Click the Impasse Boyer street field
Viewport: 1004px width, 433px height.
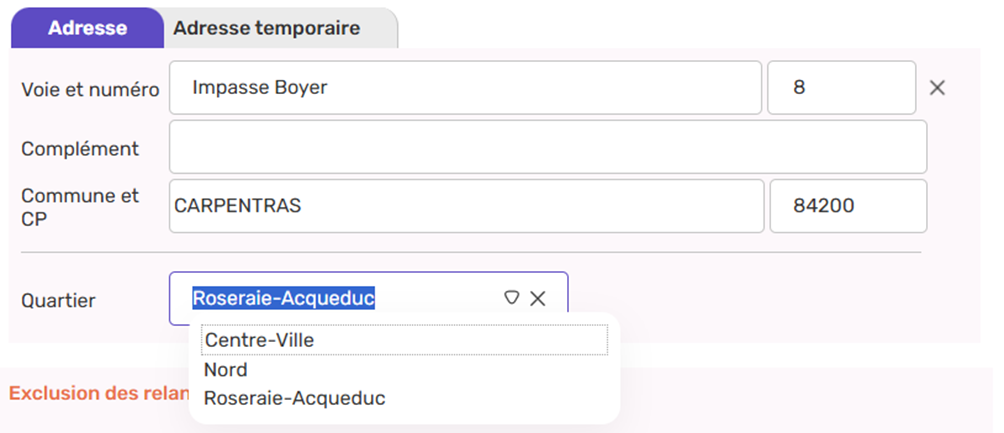click(x=465, y=88)
